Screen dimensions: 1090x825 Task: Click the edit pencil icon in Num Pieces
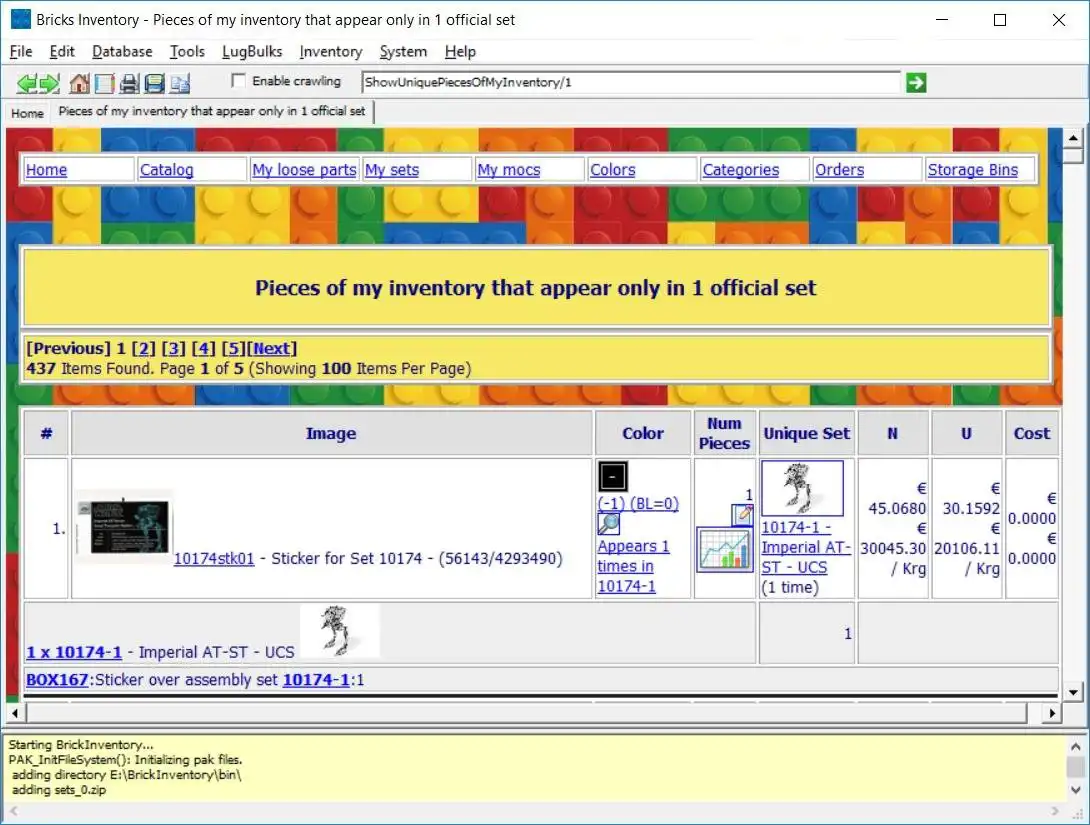point(742,515)
